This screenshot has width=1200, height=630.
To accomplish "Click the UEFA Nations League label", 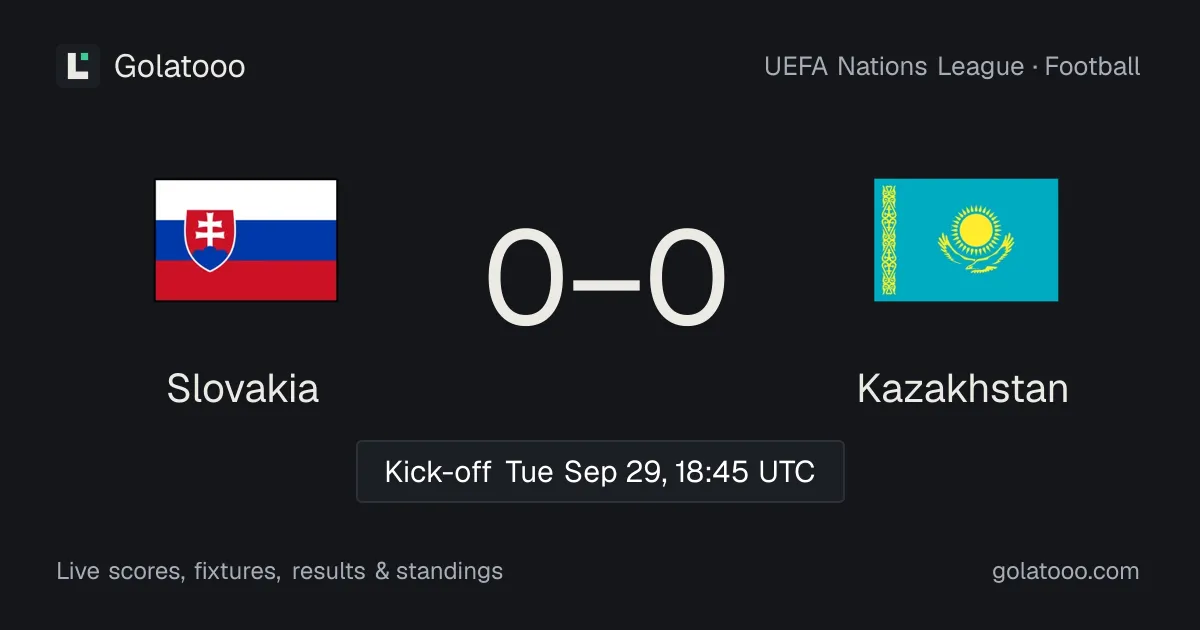I will pyautogui.click(x=894, y=66).
